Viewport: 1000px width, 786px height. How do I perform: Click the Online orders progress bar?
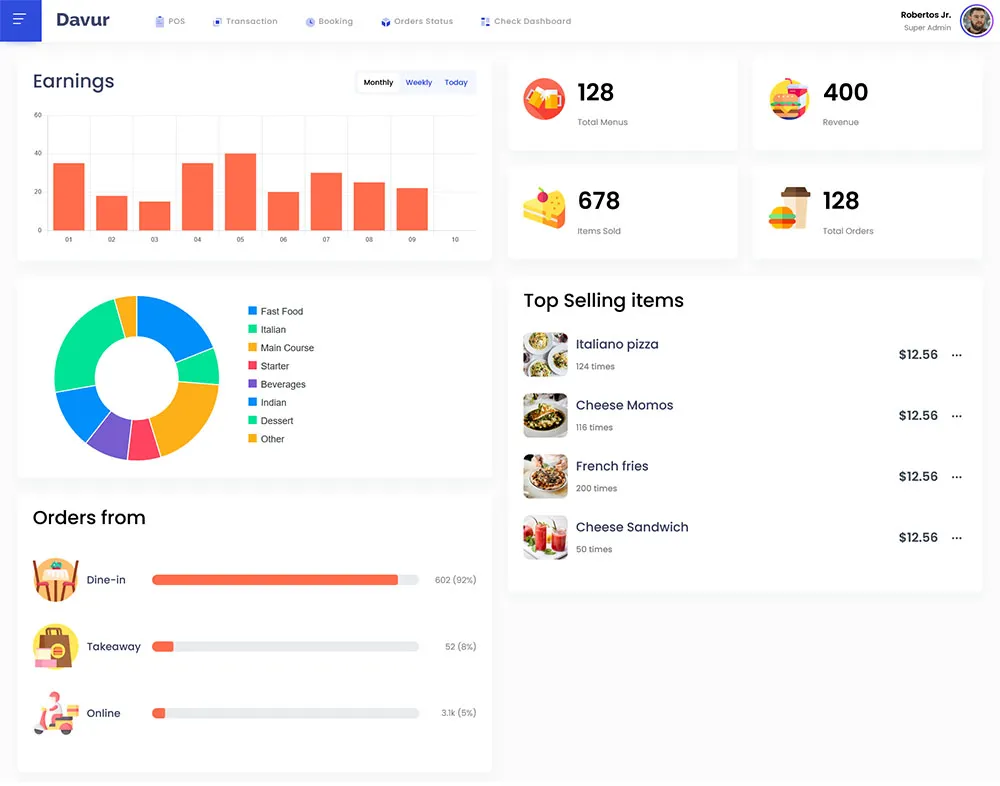(285, 713)
